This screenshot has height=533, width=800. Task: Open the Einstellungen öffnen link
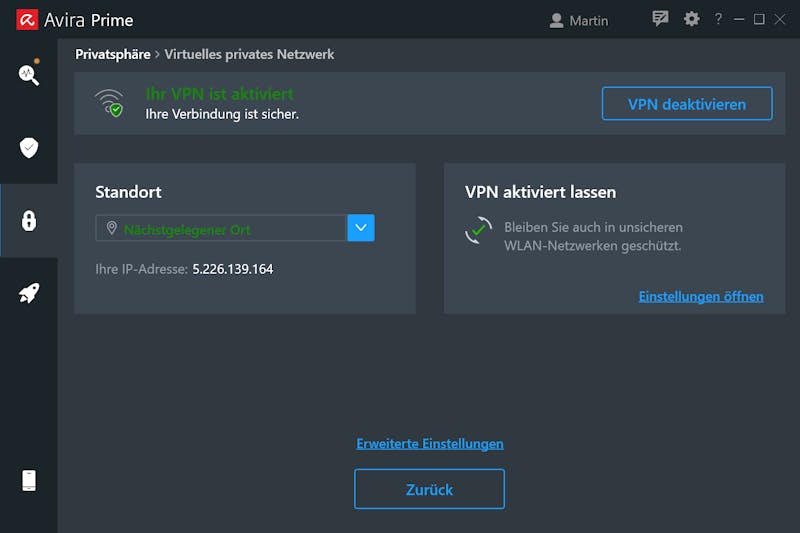[701, 296]
